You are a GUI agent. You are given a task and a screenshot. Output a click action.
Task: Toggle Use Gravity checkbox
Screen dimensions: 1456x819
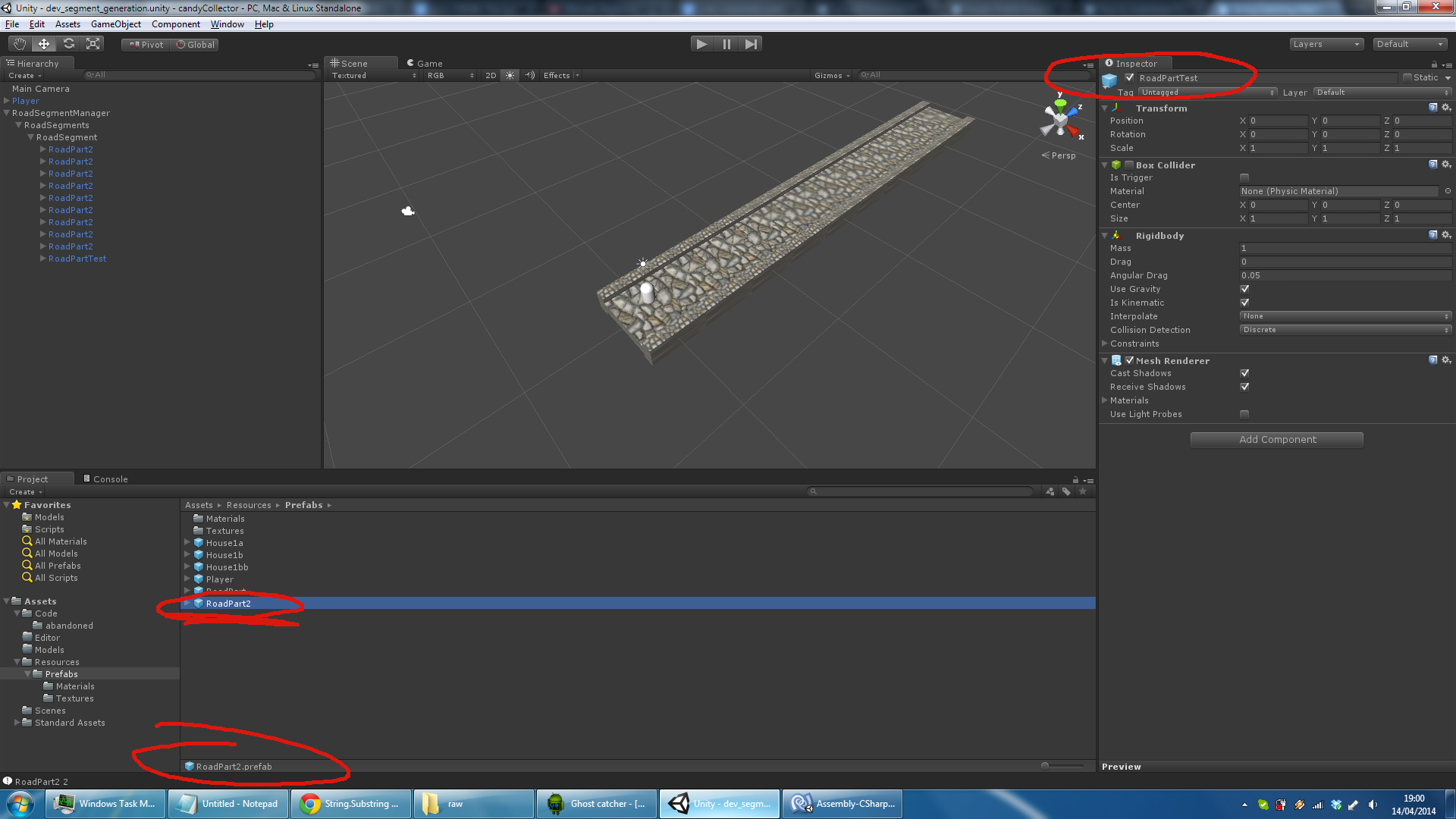pyautogui.click(x=1244, y=289)
